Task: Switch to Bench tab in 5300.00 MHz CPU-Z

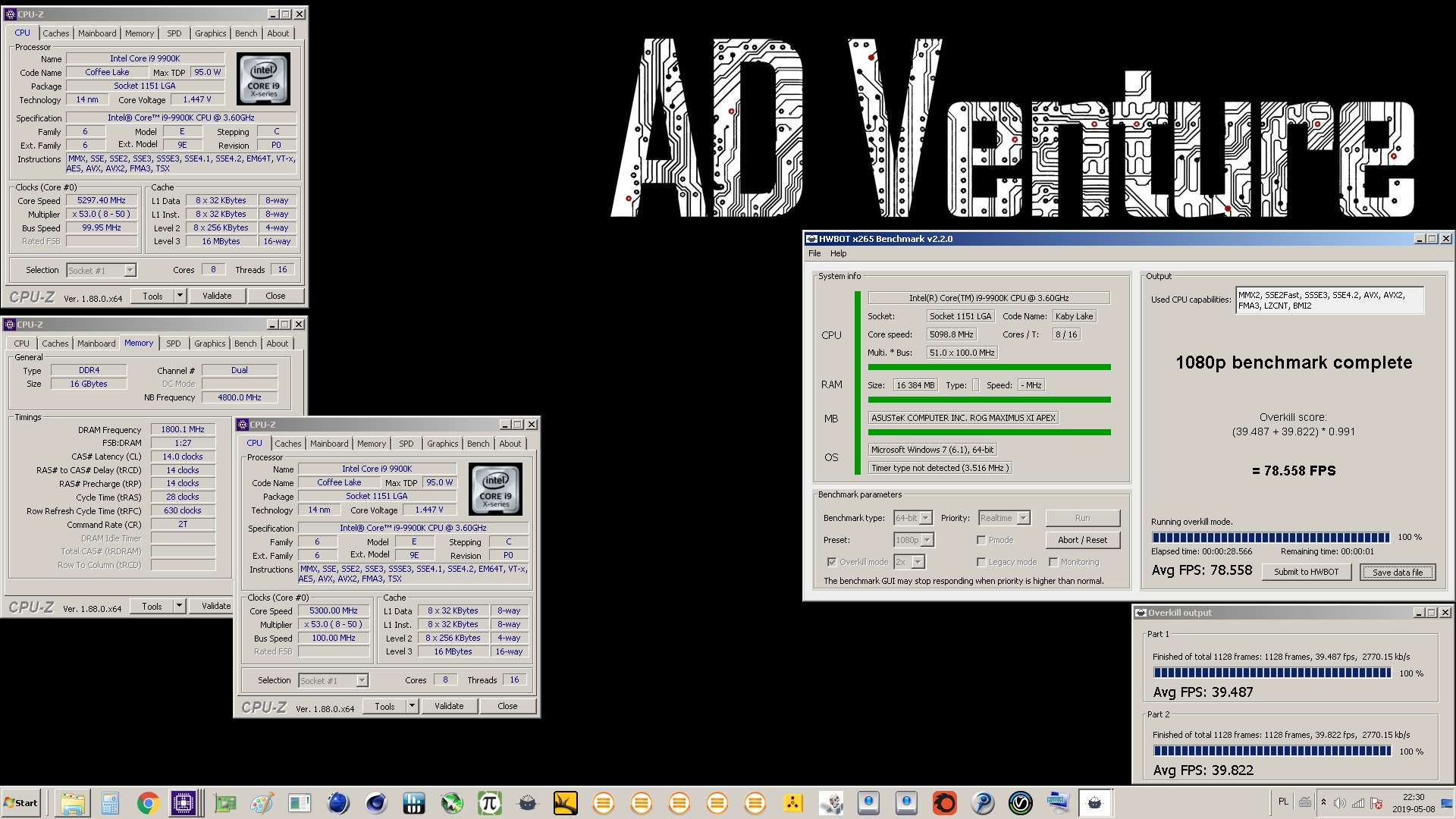Action: (x=478, y=444)
